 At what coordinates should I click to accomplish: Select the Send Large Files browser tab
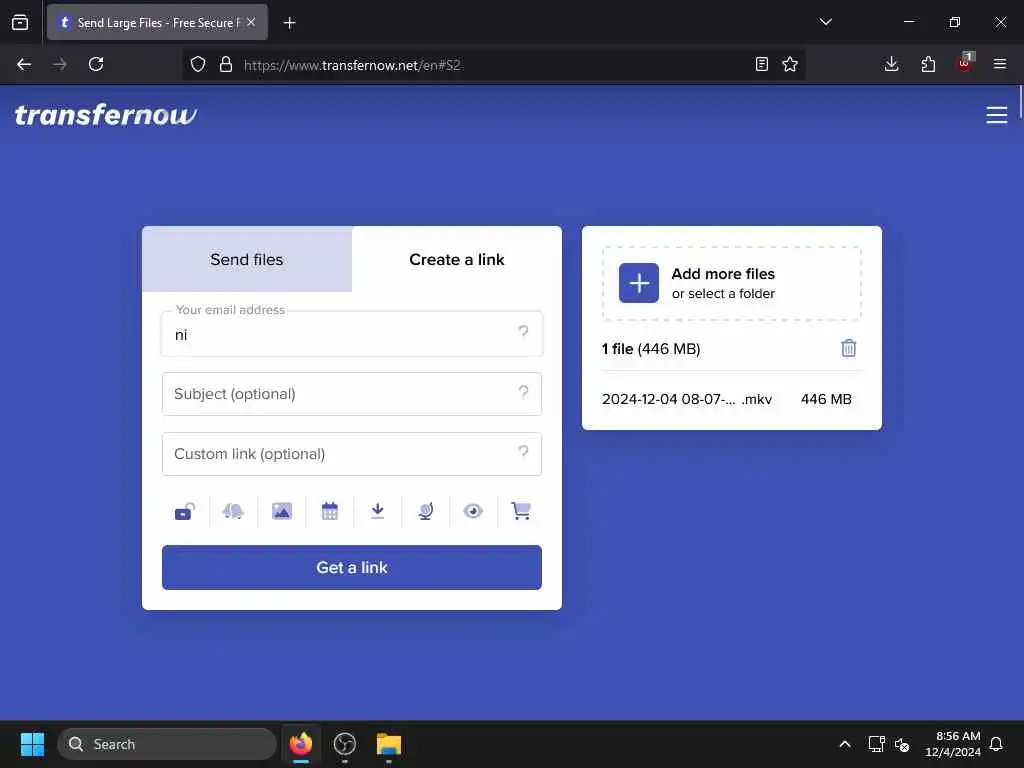pos(157,23)
